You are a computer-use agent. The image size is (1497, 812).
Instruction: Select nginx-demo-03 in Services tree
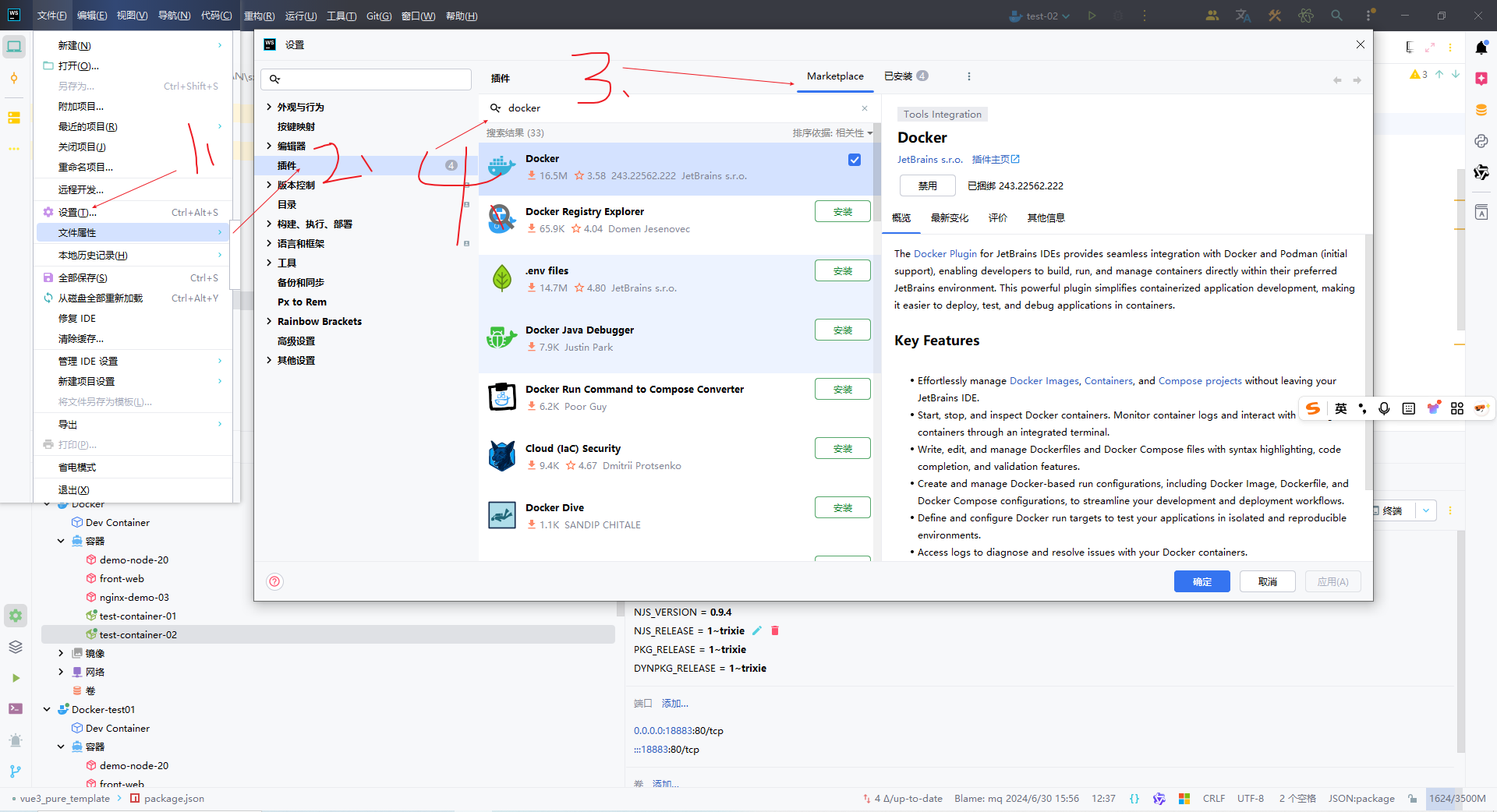(134, 597)
